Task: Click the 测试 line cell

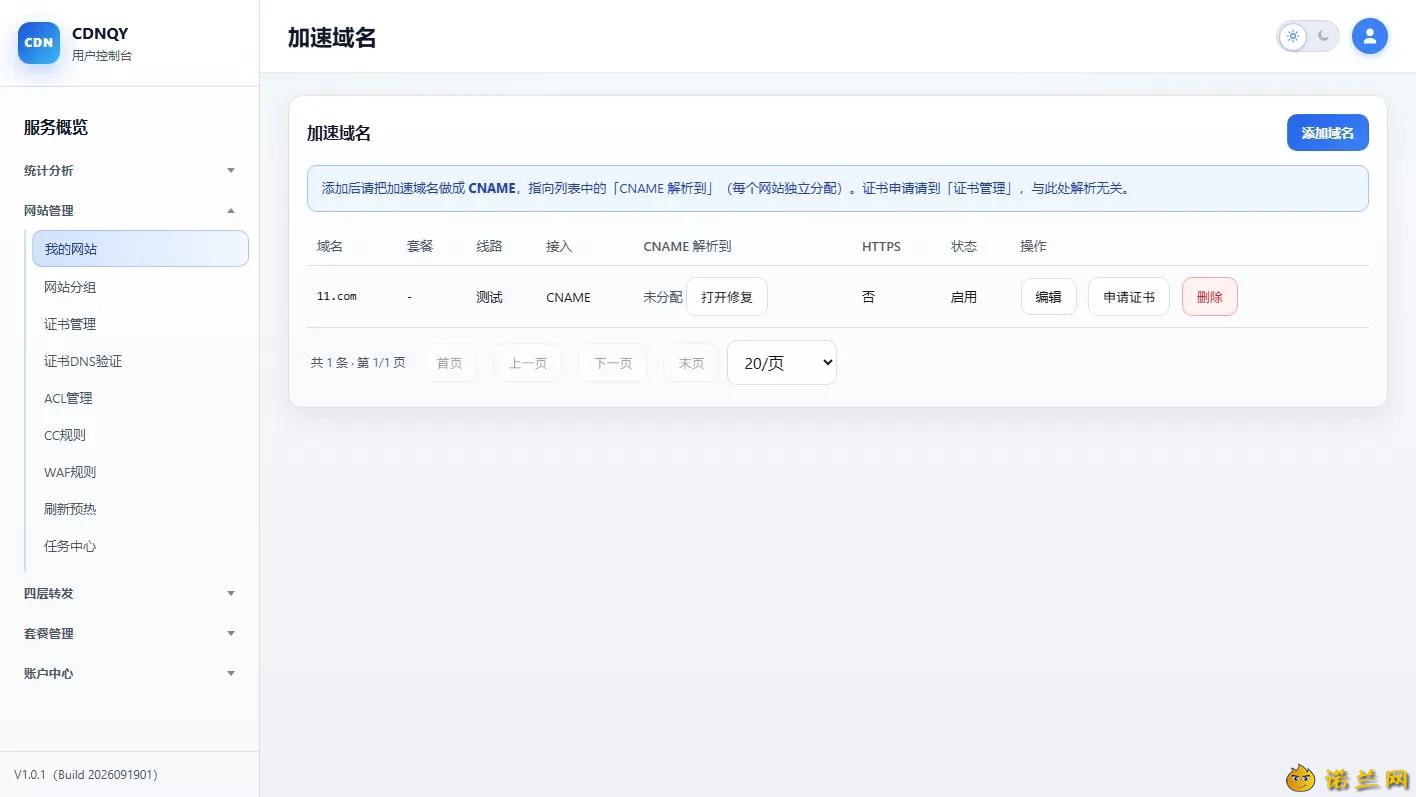Action: click(489, 297)
